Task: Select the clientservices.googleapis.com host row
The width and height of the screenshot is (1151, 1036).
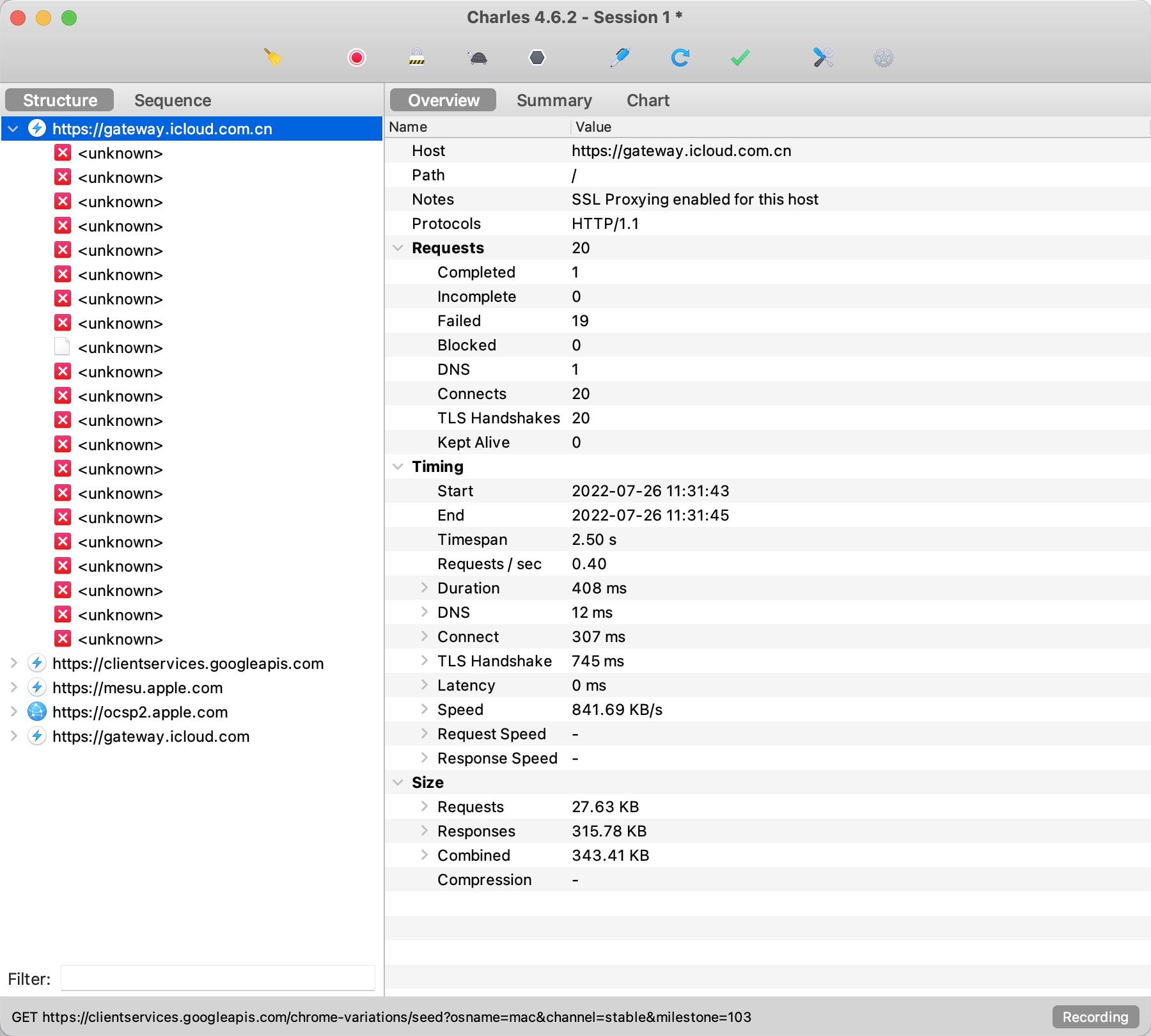Action: (x=192, y=663)
